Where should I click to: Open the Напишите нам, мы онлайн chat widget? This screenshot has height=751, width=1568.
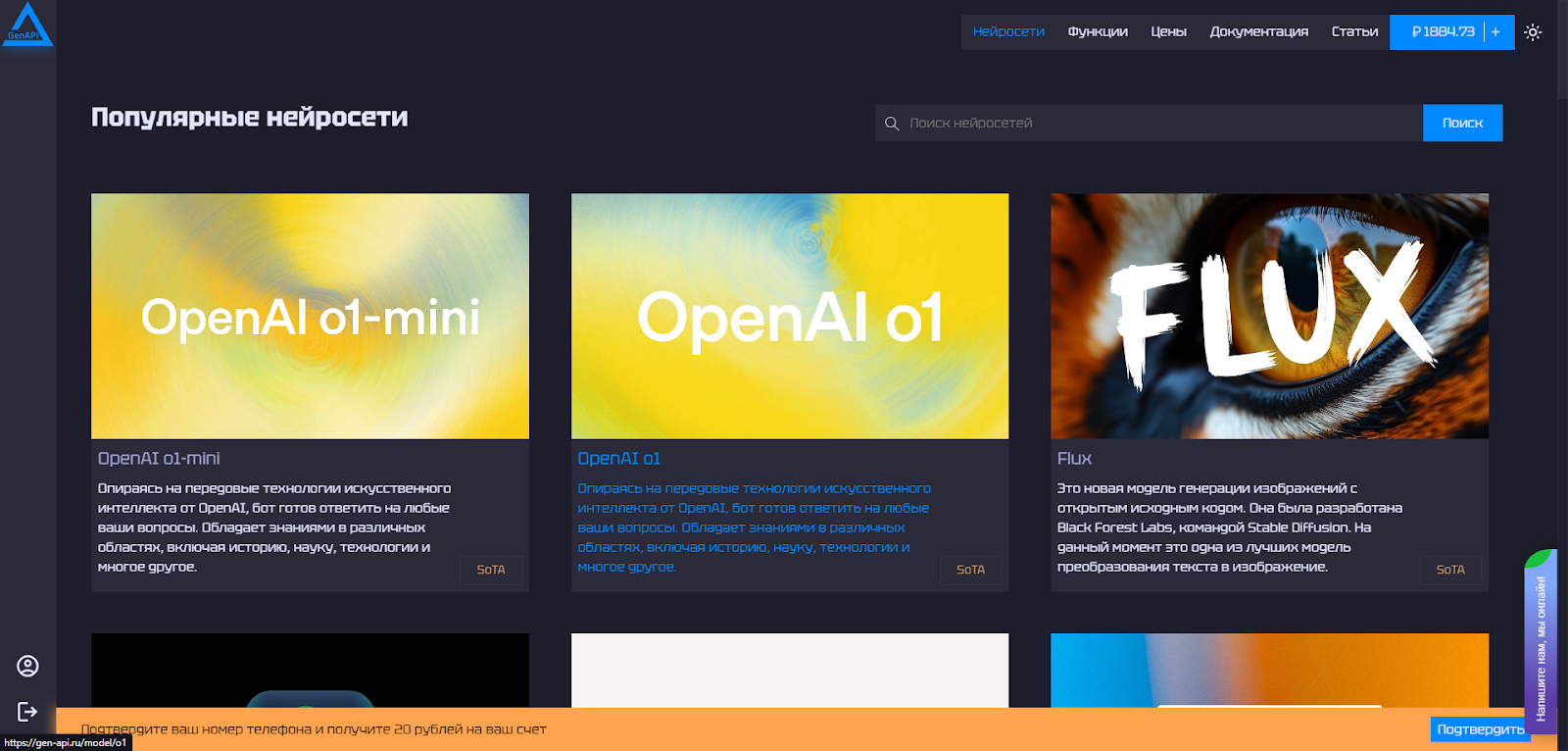point(1541,642)
